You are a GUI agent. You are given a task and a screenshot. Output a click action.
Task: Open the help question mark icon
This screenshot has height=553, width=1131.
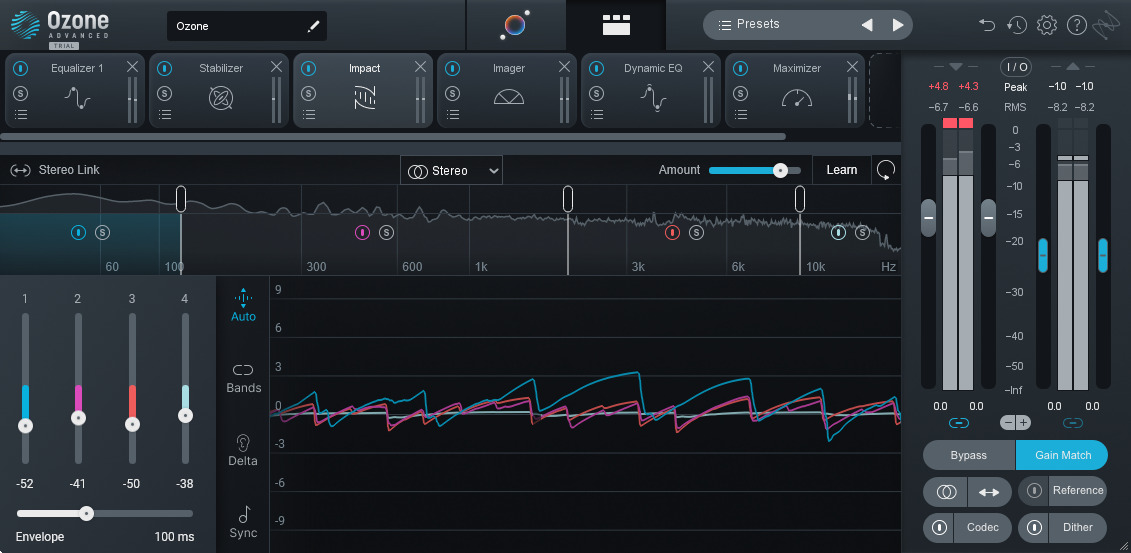[1077, 25]
